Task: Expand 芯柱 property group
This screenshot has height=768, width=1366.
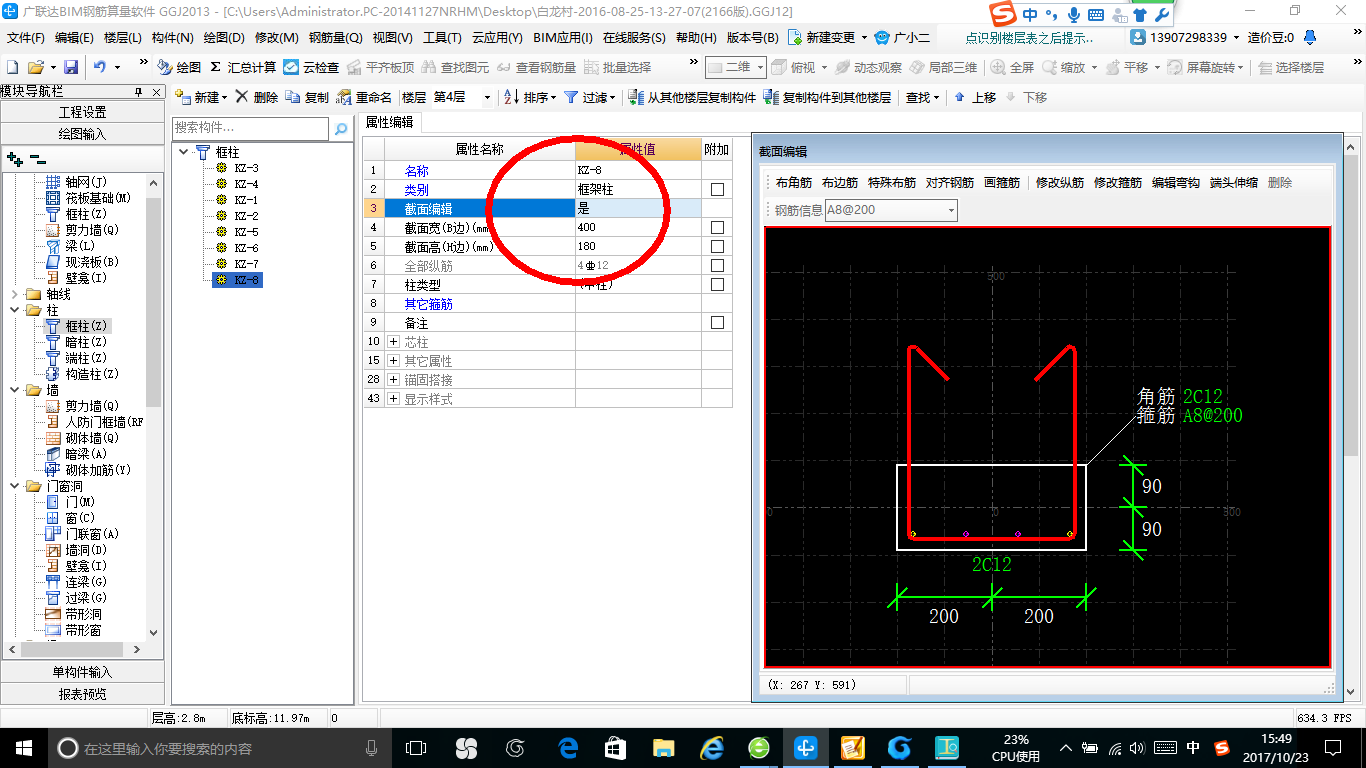Action: pyautogui.click(x=393, y=342)
